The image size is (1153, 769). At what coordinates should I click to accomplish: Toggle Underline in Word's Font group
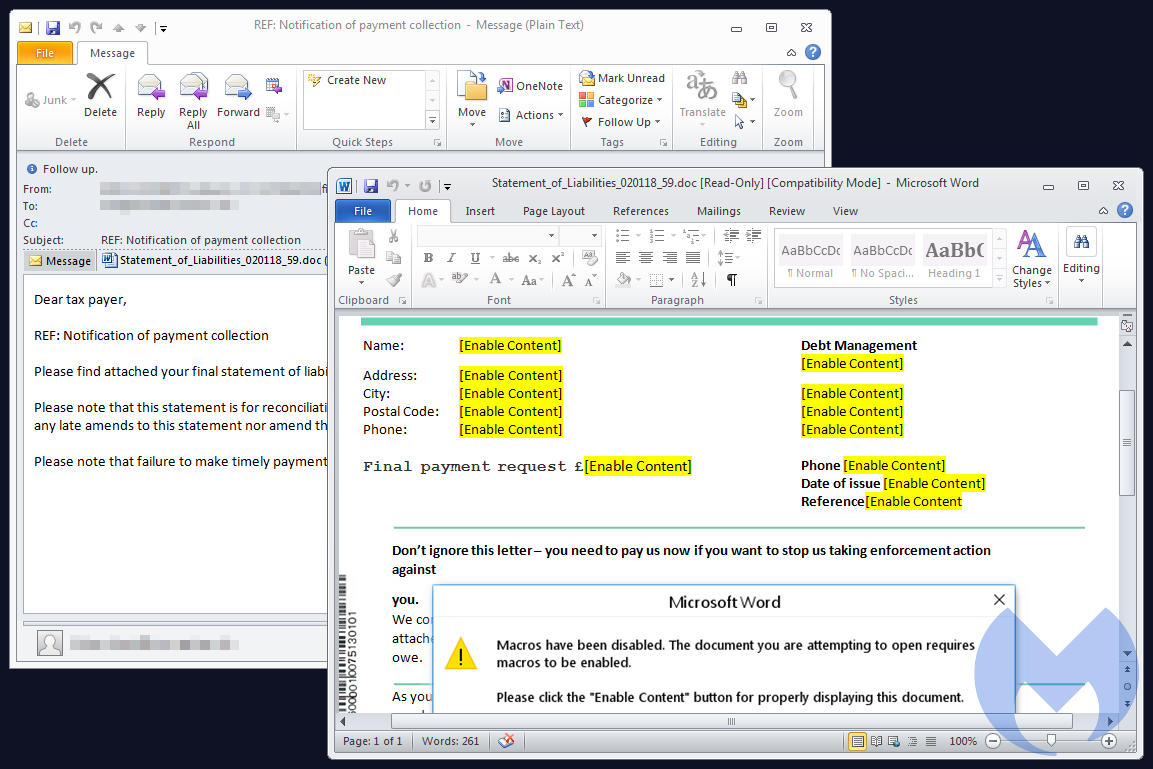click(475, 258)
